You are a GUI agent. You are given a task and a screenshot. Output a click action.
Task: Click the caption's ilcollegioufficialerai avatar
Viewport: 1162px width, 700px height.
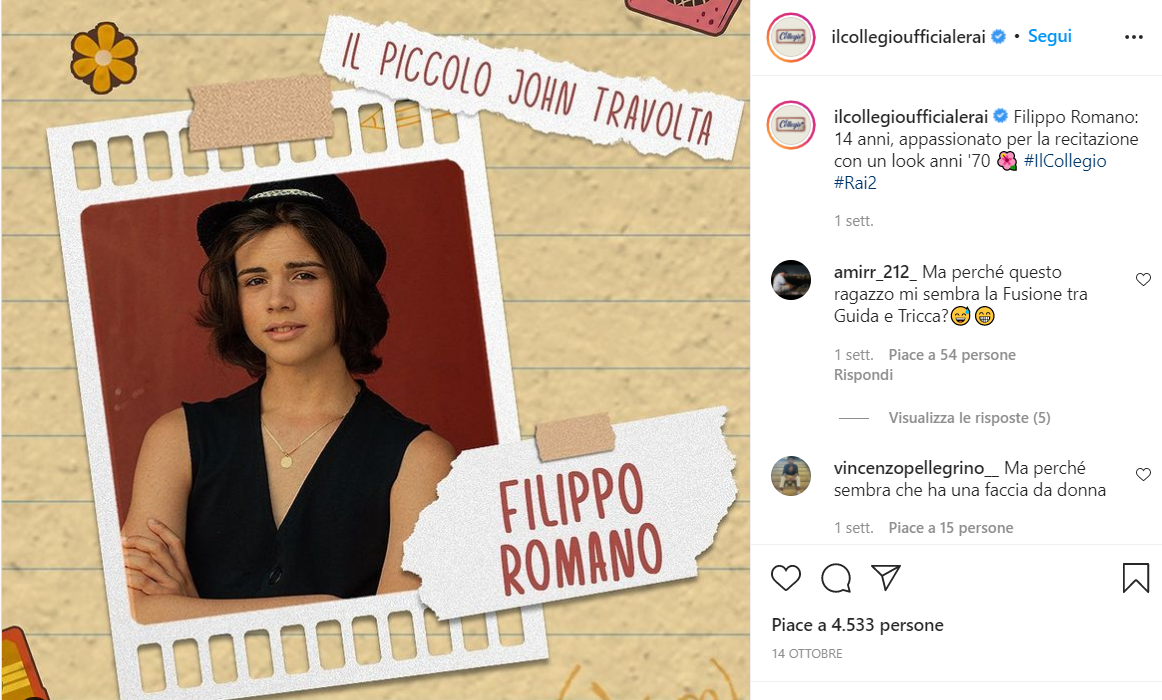point(791,124)
